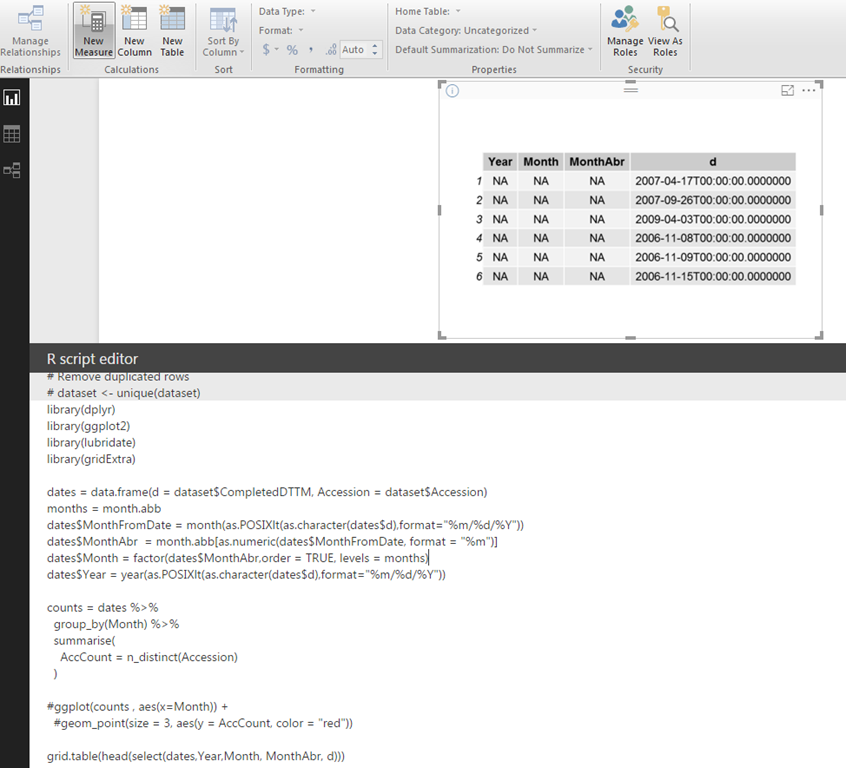Switch to Report view in sidebar
Viewport: 846px width, 768px height.
click(12, 98)
